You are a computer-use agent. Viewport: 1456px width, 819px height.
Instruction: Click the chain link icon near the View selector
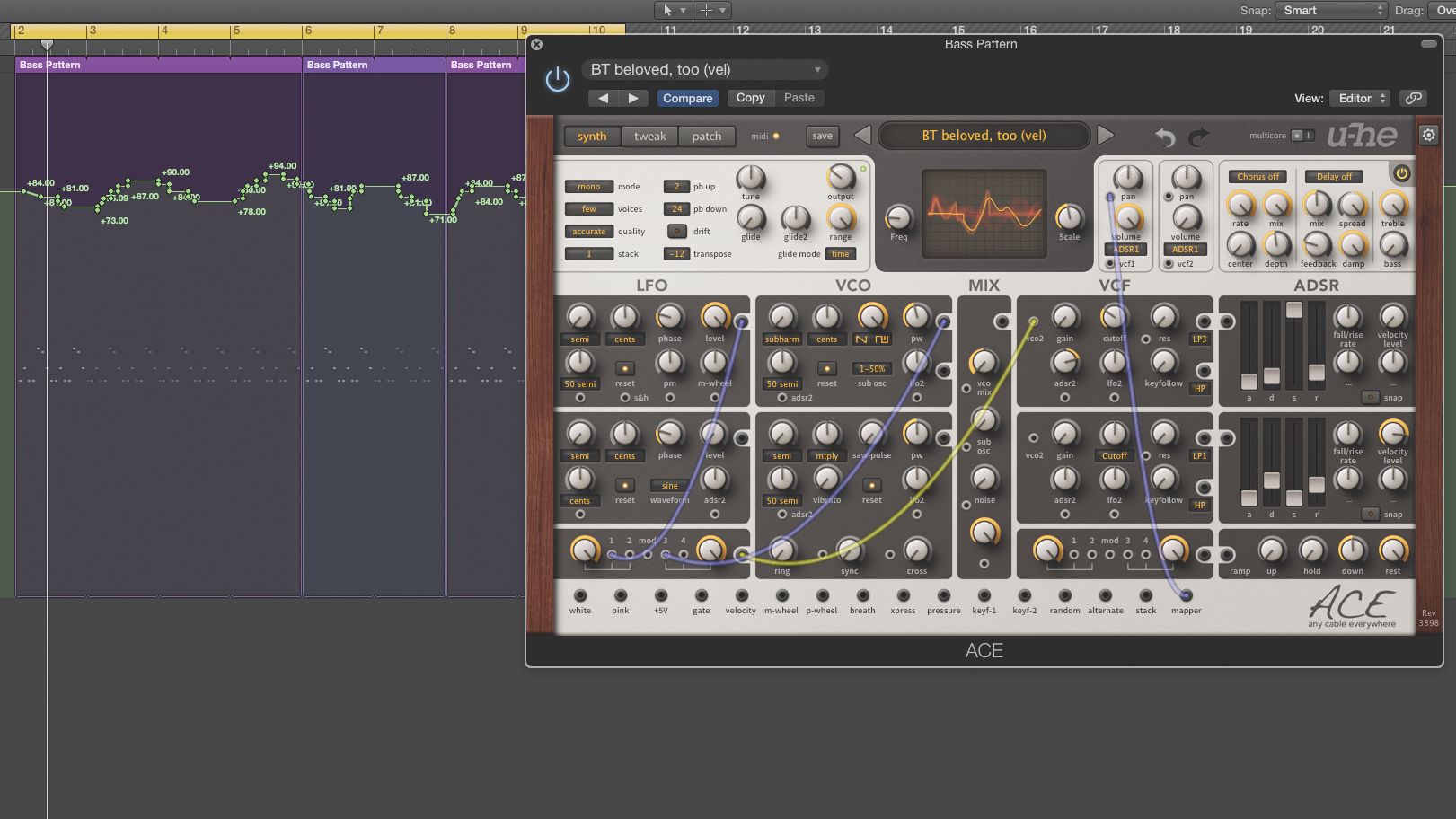point(1413,98)
